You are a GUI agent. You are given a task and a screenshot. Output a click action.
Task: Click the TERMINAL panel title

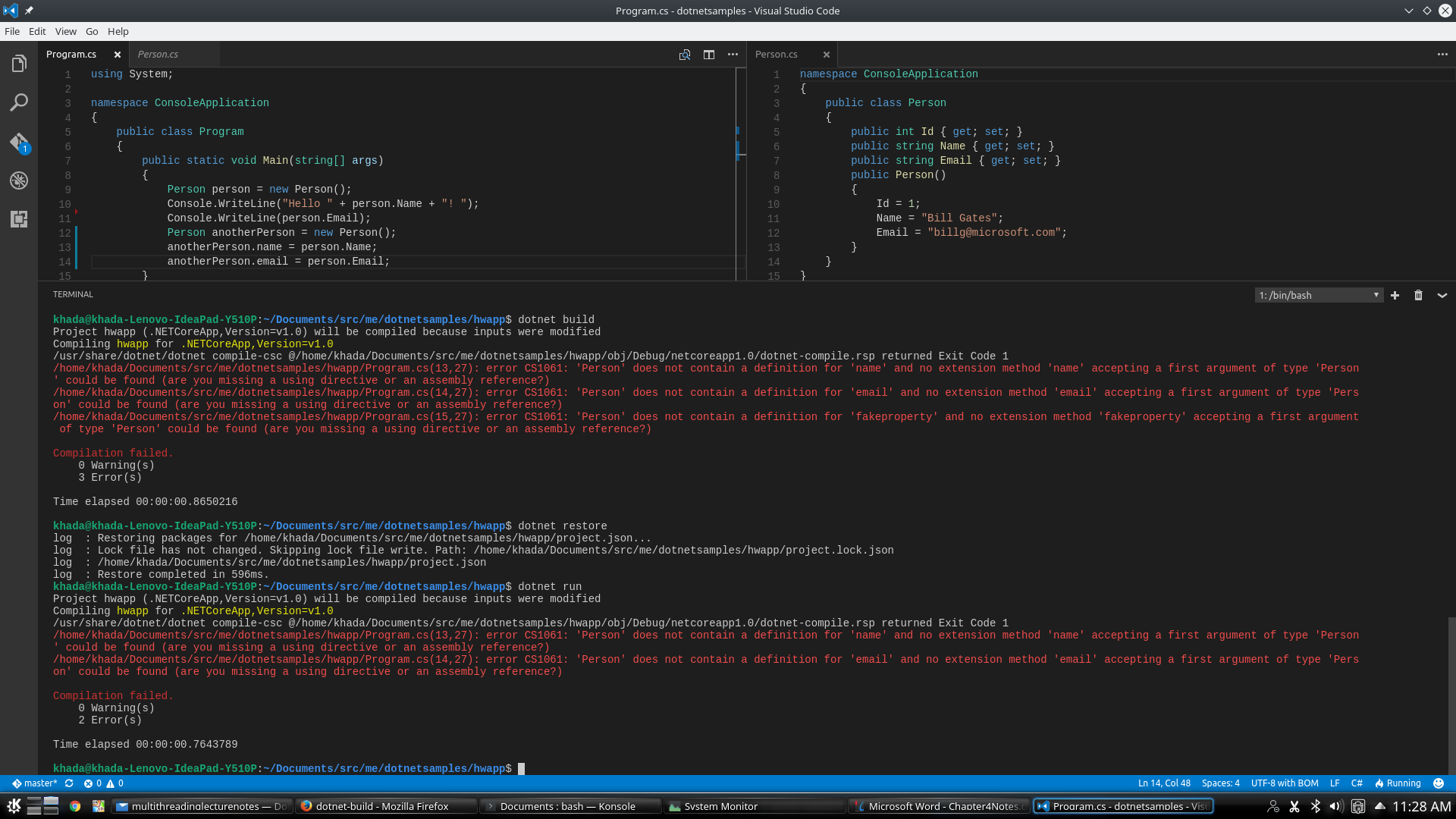pyautogui.click(x=73, y=294)
